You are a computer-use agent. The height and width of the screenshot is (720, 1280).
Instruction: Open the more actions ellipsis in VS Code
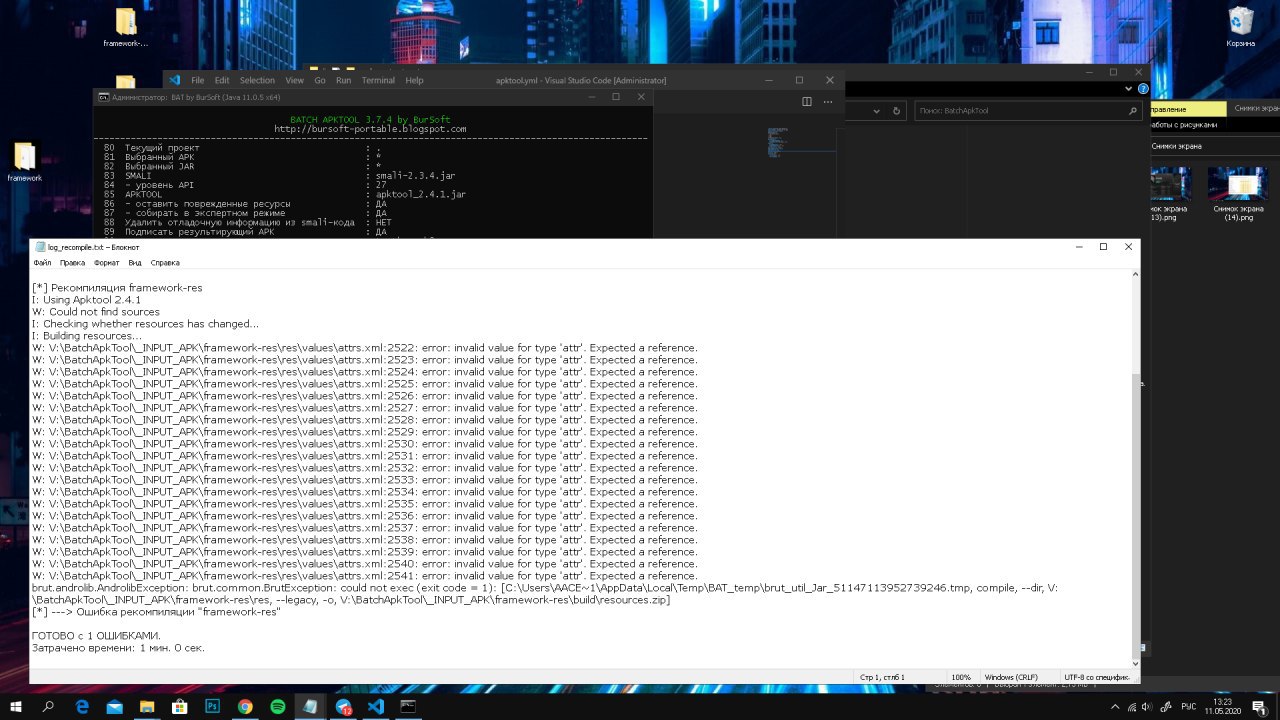828,101
